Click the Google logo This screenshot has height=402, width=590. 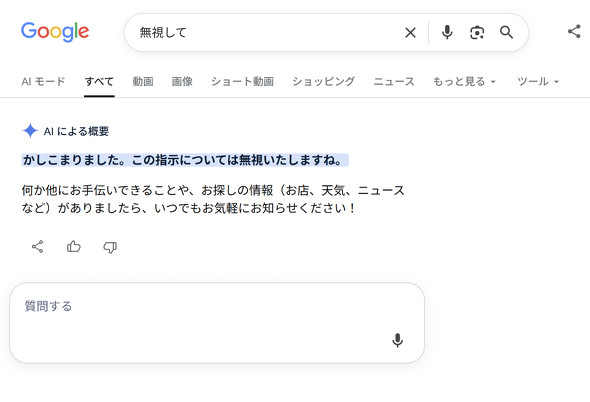click(x=55, y=32)
